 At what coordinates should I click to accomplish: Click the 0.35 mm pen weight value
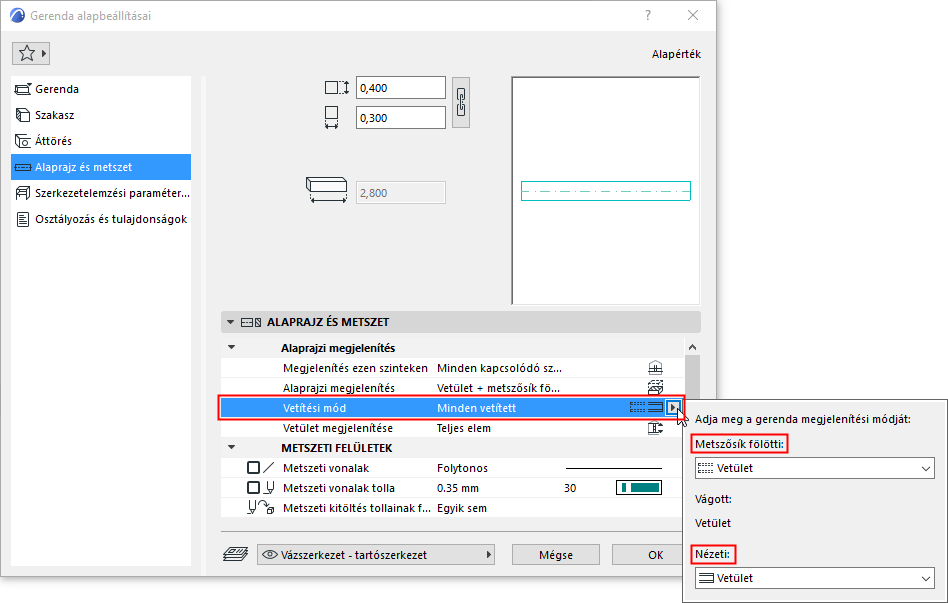(x=458, y=488)
